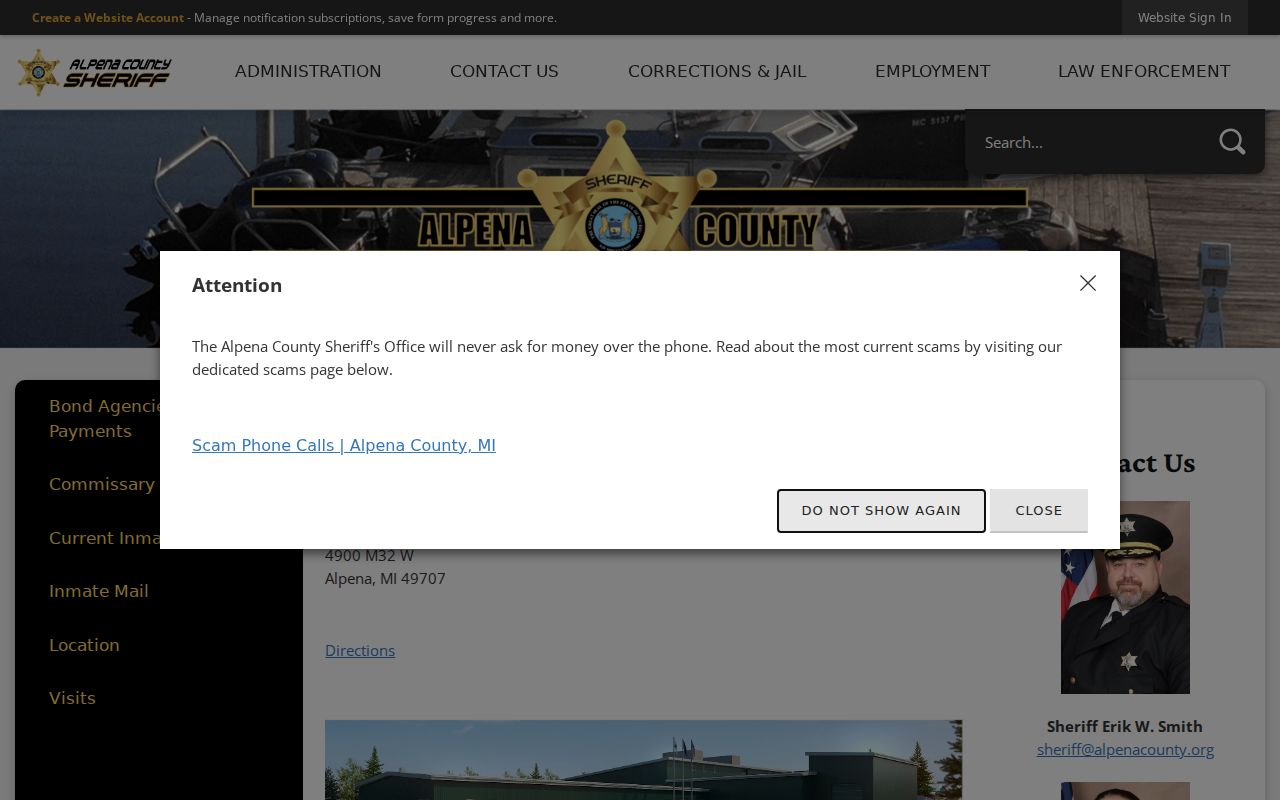The width and height of the screenshot is (1280, 800).
Task: Select Inmate Mail in the sidebar
Action: [99, 591]
